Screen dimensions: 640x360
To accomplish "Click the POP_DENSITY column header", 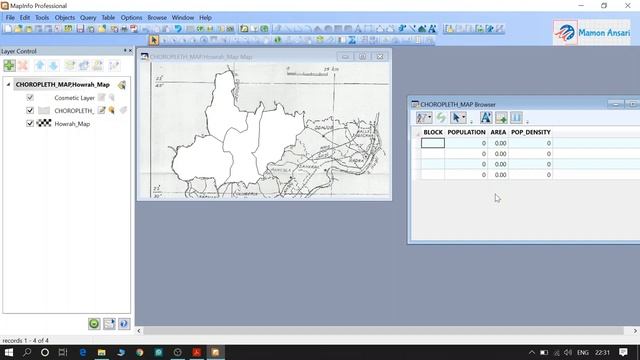I will click(531, 132).
